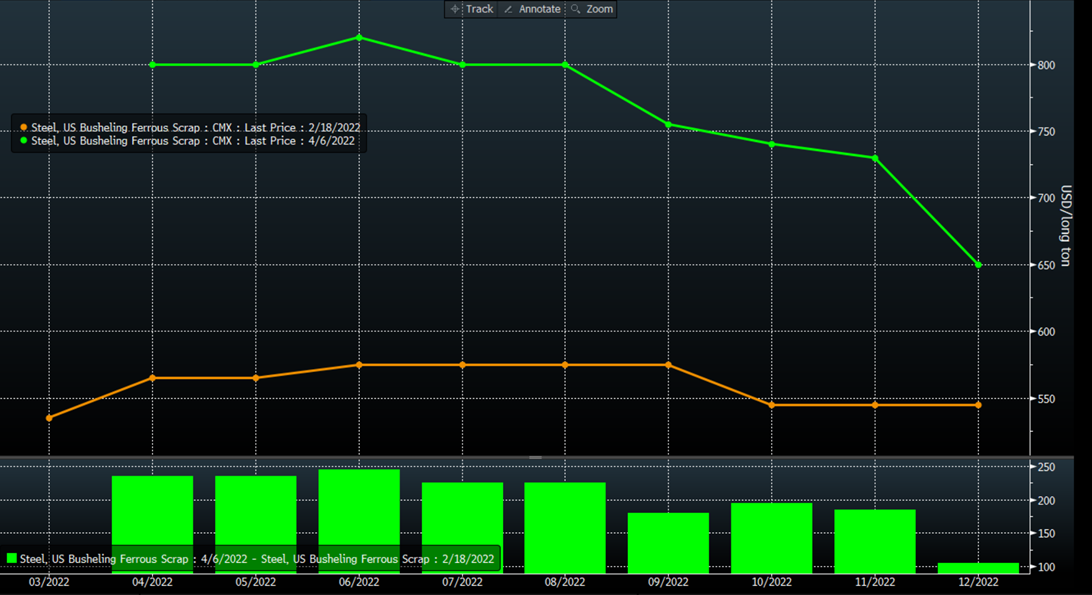Click the orange data point at 10/2022
Screen dimensions: 1092x595
pos(772,405)
